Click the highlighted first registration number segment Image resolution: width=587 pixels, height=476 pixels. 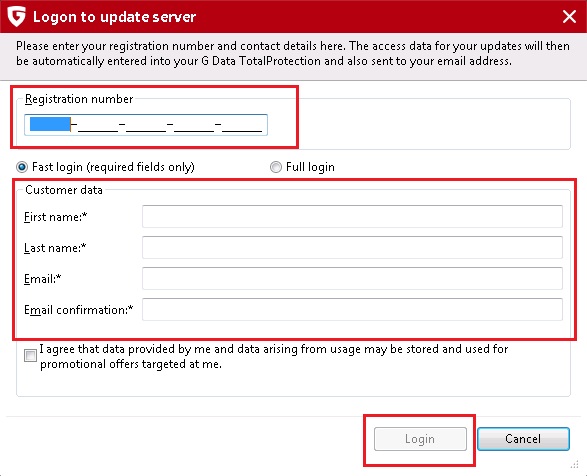click(x=50, y=124)
